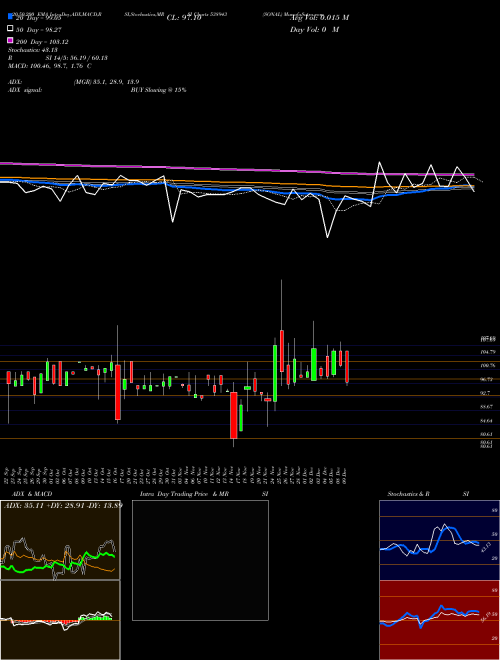Open the red RSI mini chart

pyautogui.click(x=439, y=620)
